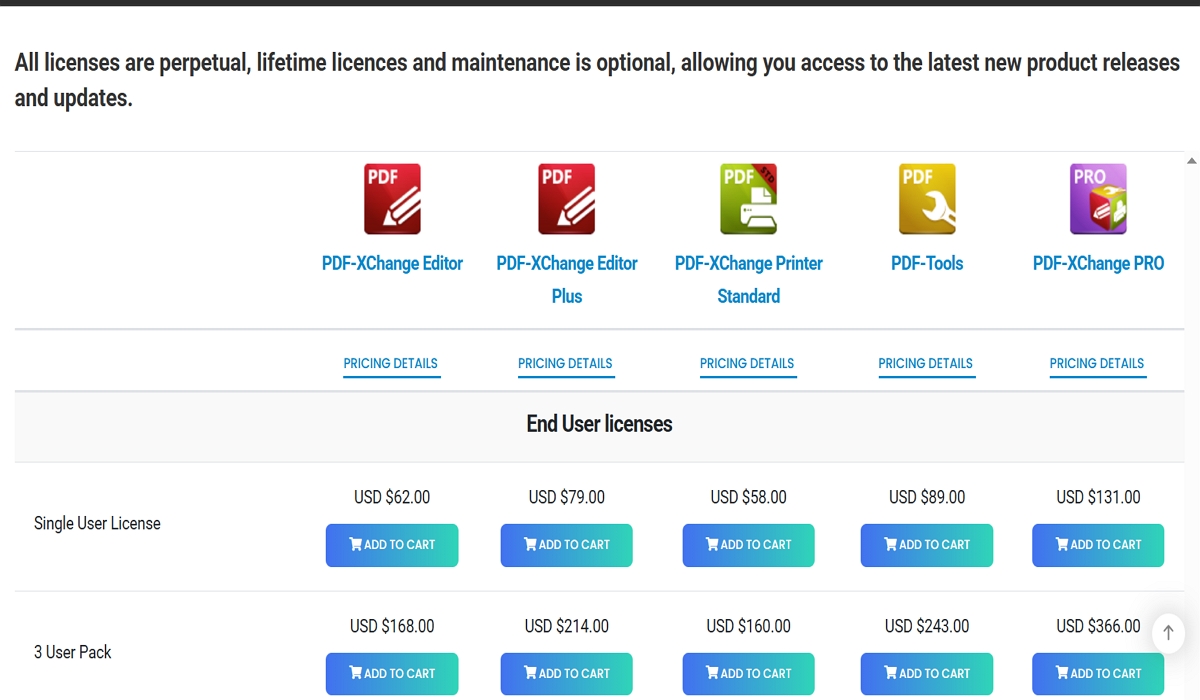Click the 'USD $160.00' price

[x=749, y=626]
